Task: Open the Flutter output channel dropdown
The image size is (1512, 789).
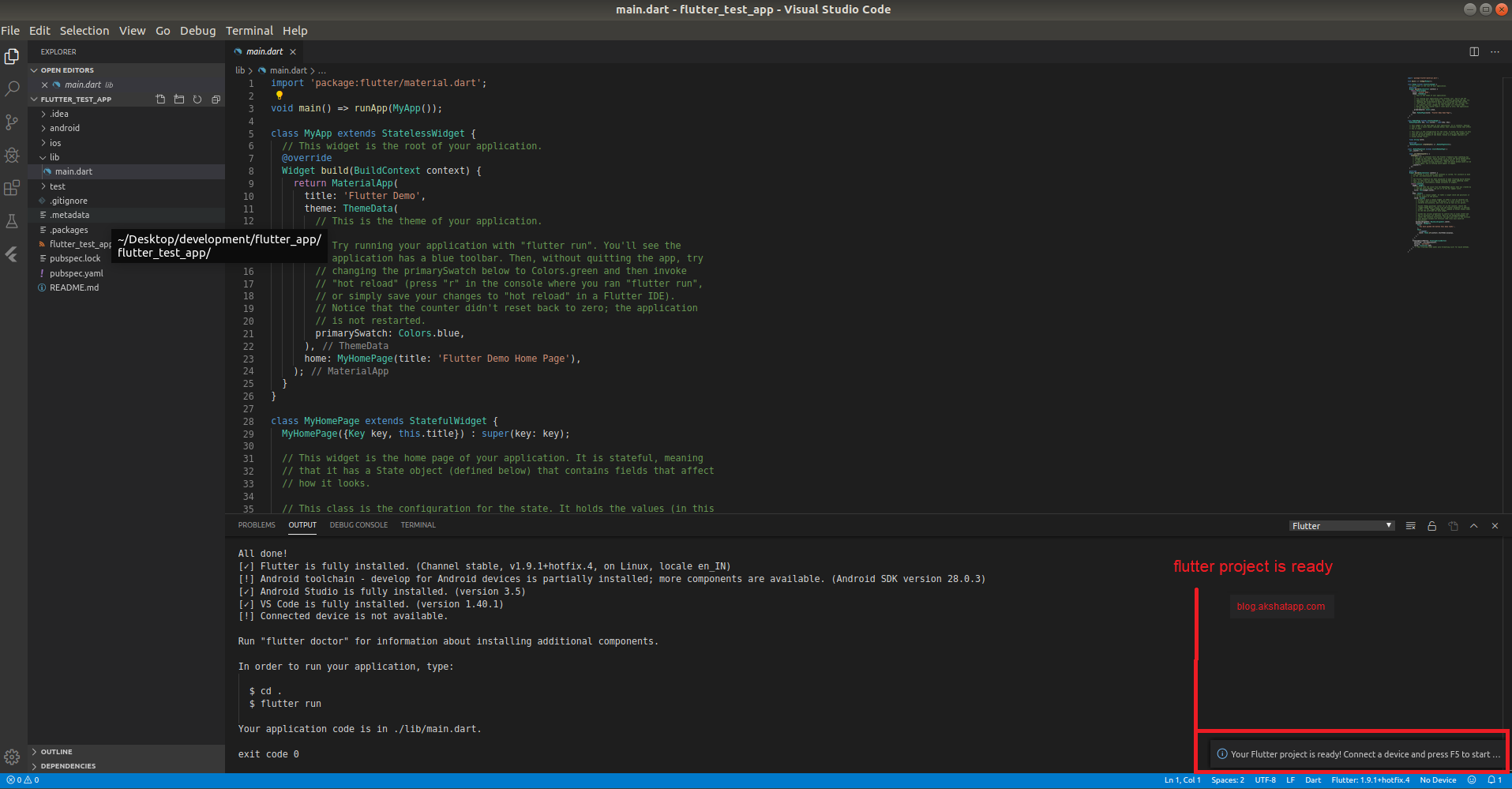Action: (x=1341, y=525)
